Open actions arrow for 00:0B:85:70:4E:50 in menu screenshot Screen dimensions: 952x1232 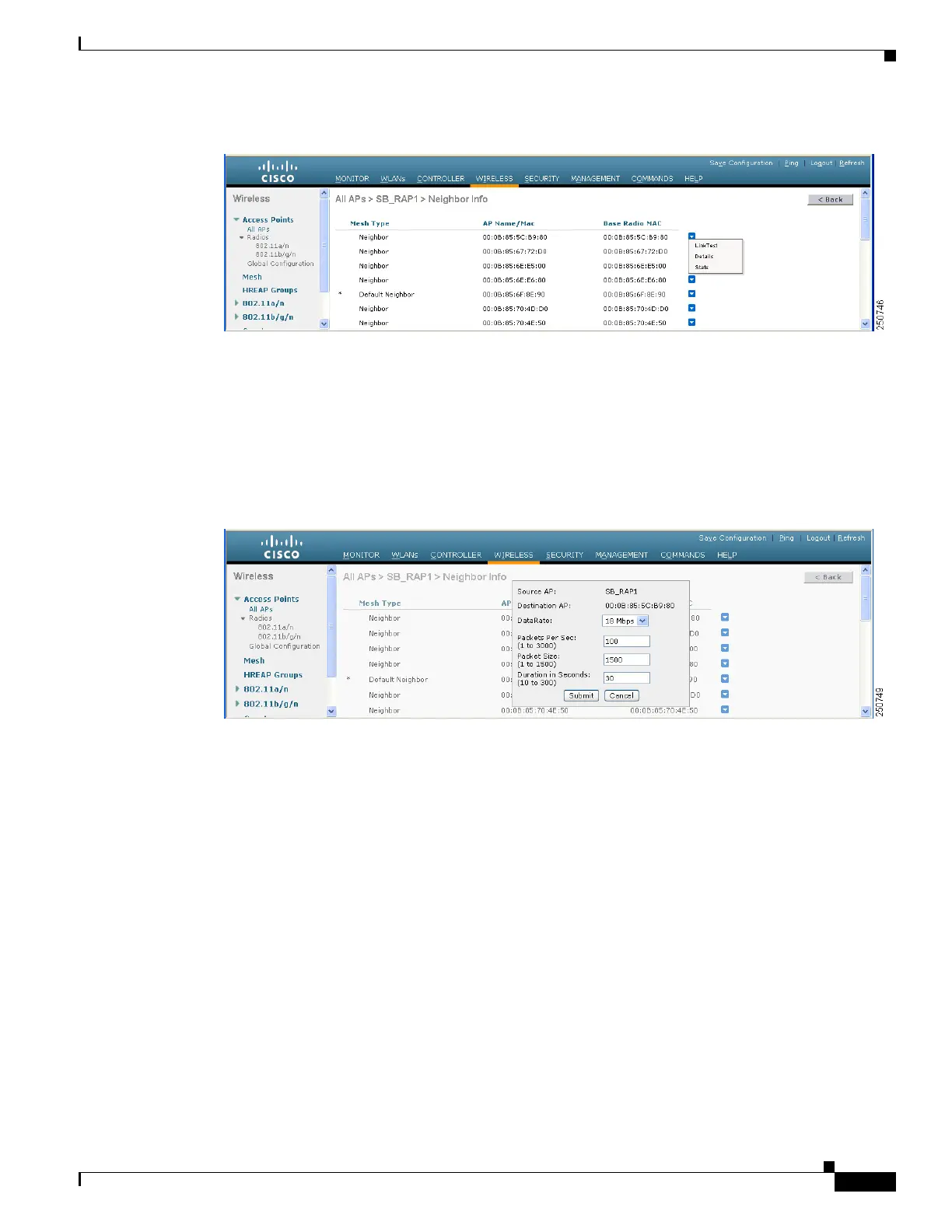(x=691, y=322)
